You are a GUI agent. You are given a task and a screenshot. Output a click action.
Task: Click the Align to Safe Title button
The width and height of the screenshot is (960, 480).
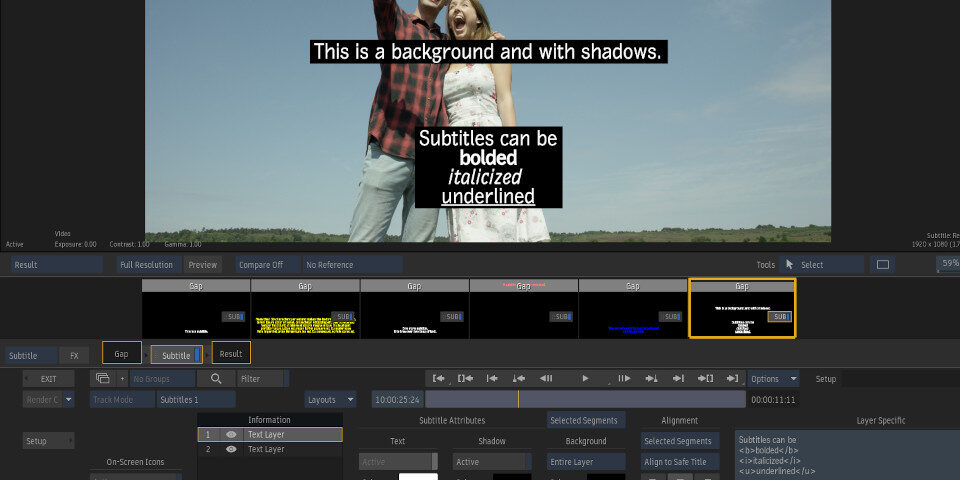tap(677, 462)
